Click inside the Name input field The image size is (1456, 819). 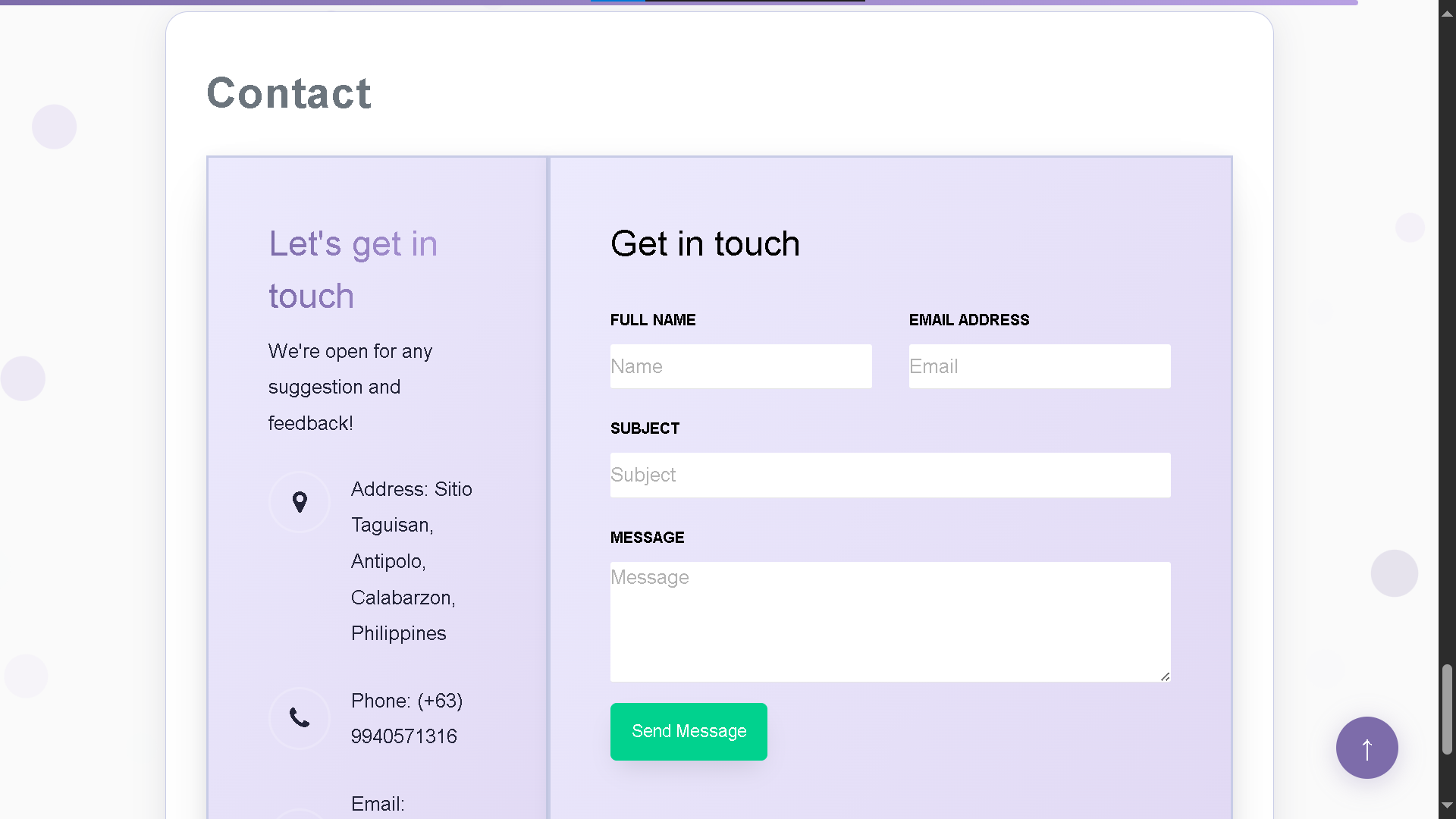[x=741, y=366]
